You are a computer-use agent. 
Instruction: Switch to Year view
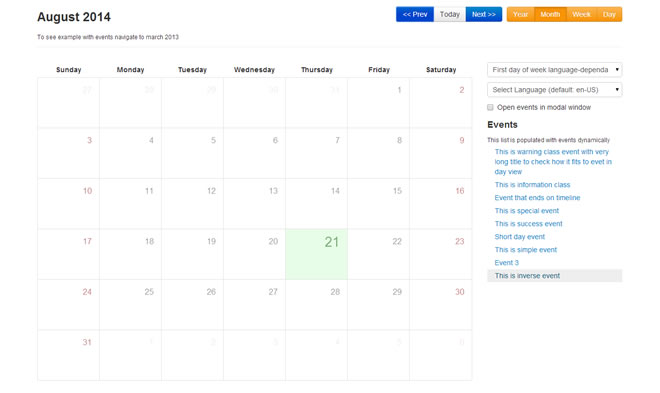pos(520,14)
